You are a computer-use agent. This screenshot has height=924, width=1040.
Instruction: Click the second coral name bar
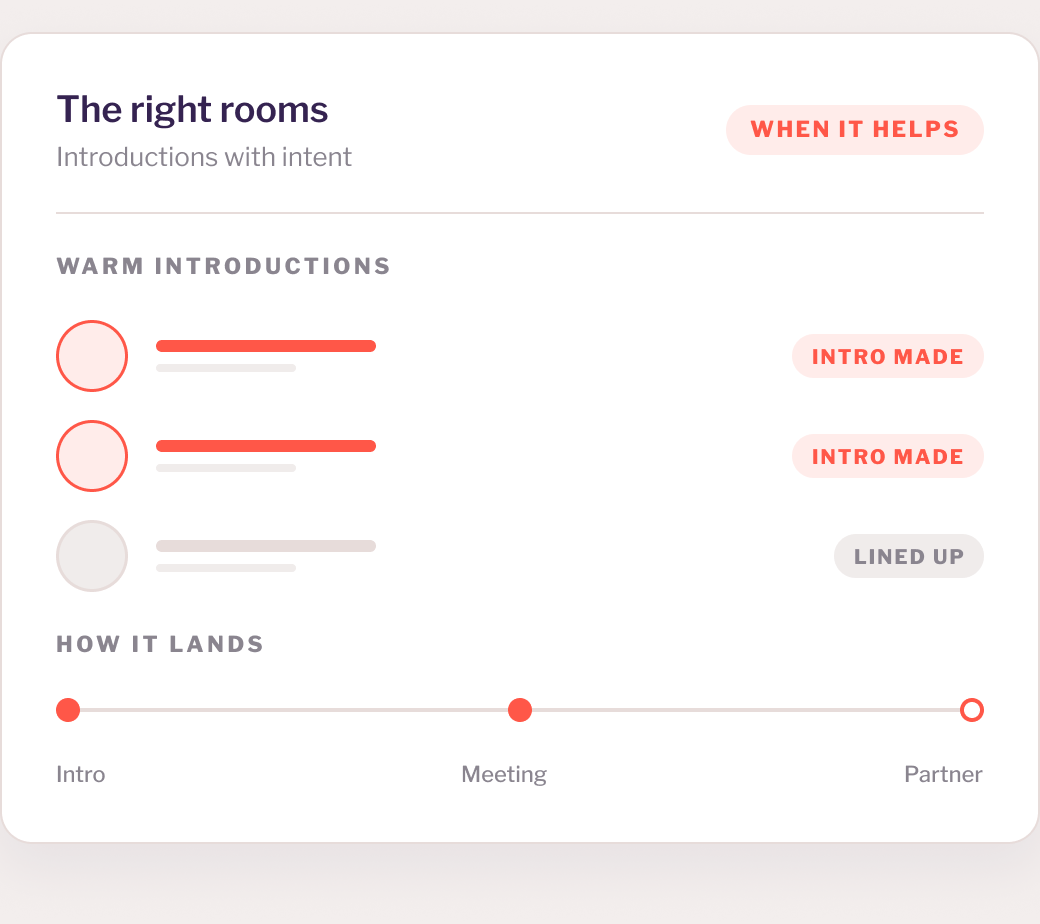click(266, 446)
